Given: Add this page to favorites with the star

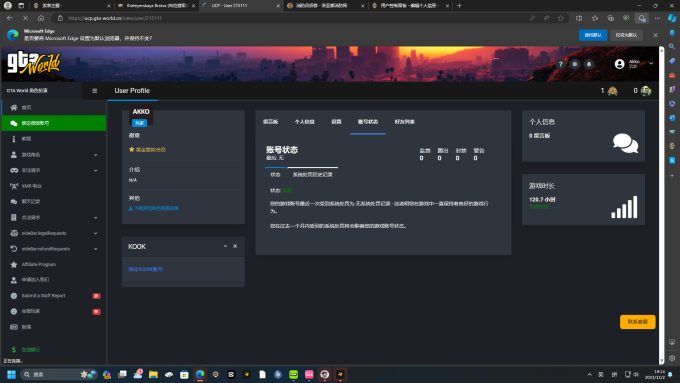Looking at the screenshot, I should coord(561,18).
